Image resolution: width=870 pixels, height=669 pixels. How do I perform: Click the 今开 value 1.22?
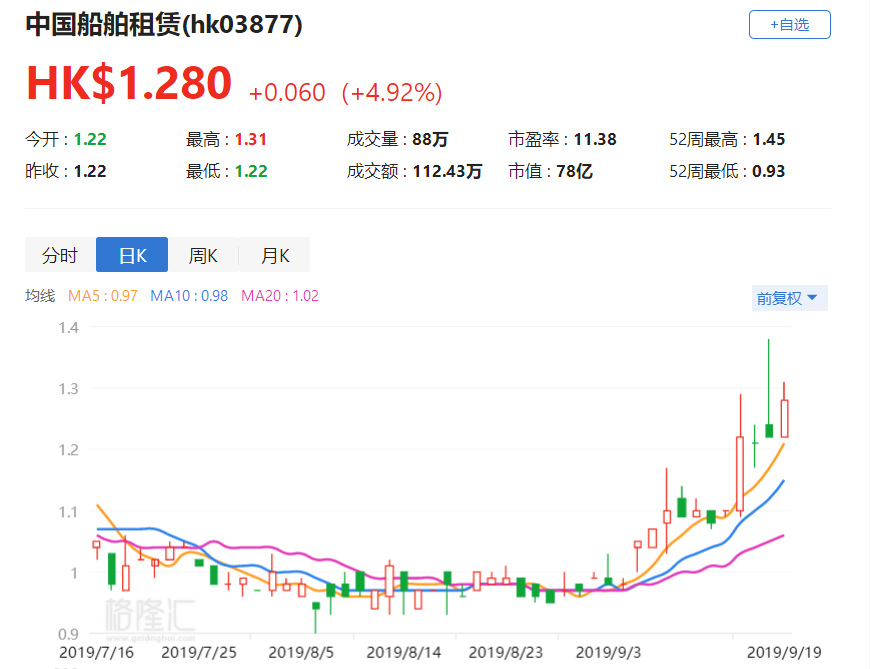point(90,139)
